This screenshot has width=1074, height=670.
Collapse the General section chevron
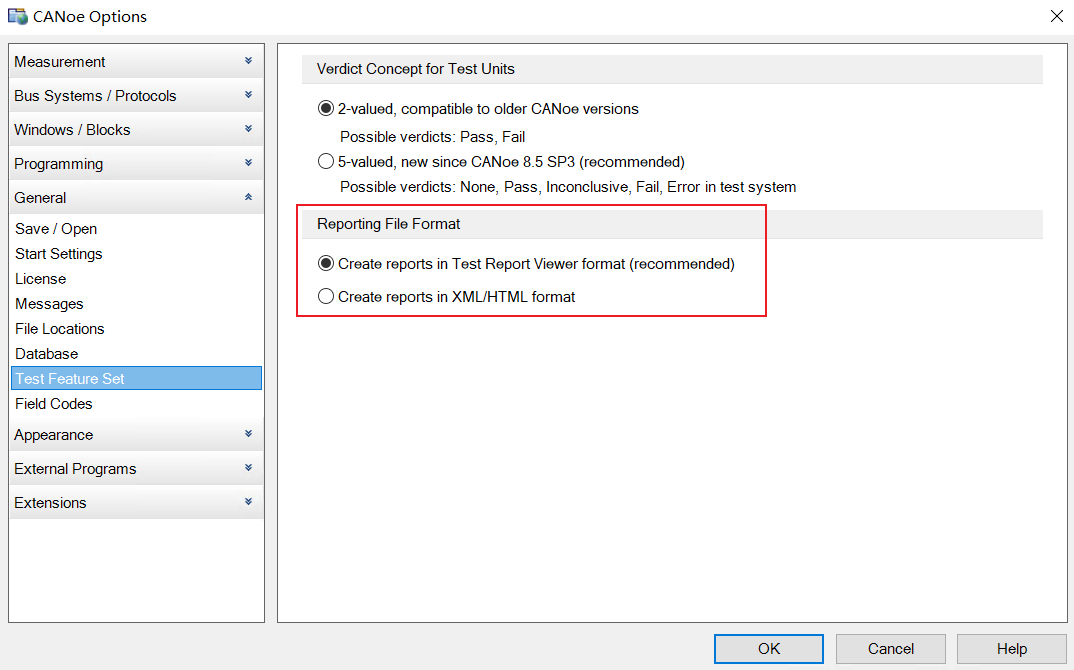(249, 197)
